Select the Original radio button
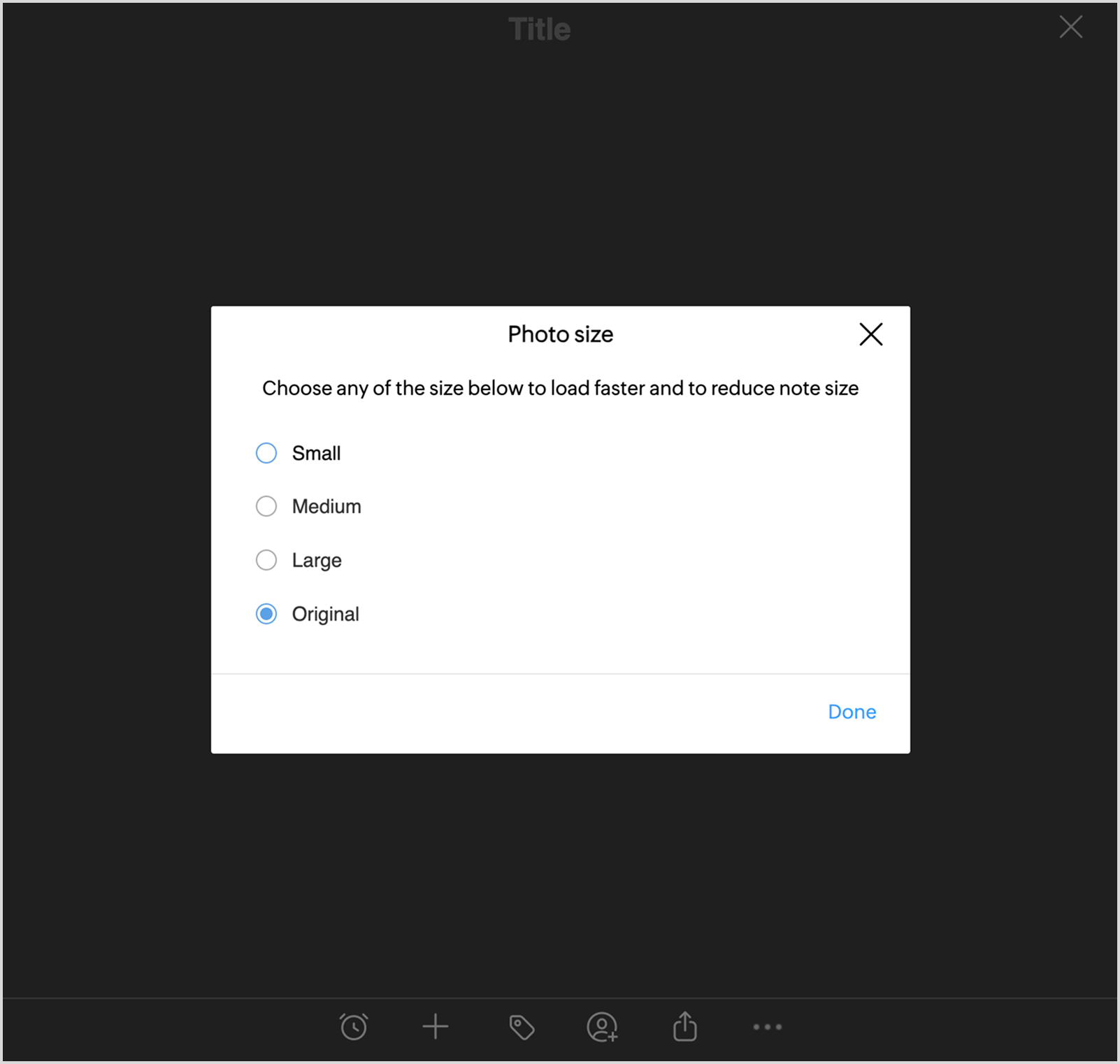Viewport: 1120px width, 1064px height. [266, 614]
